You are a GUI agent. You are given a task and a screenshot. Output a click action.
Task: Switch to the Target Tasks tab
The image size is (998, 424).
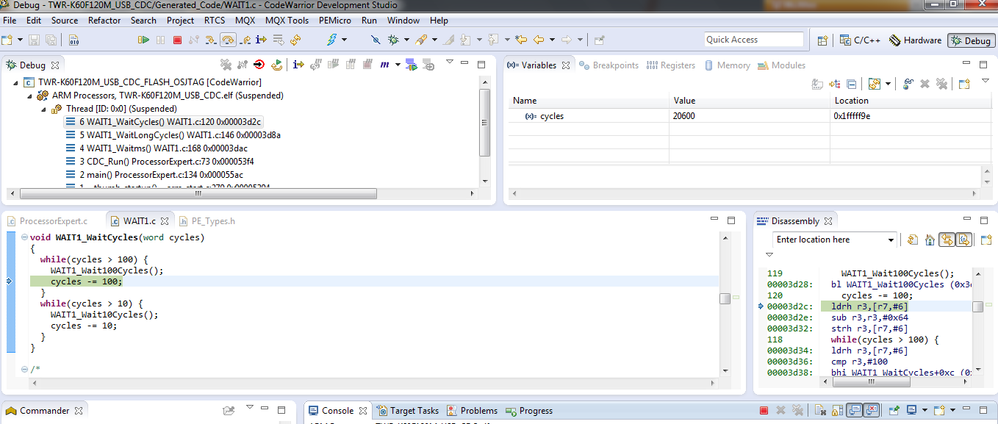click(x=407, y=411)
